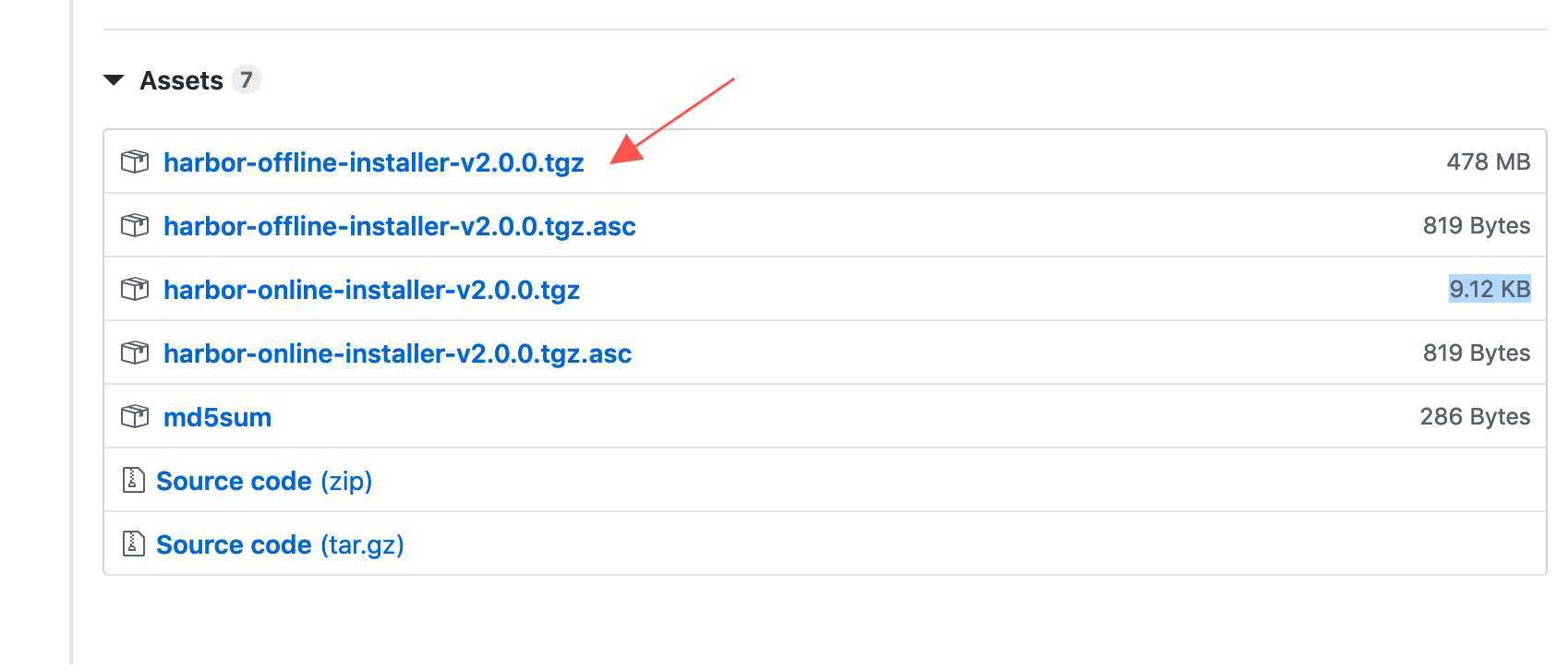Screen dimensions: 1568x670
Task: Download Source code (zip)
Action: click(x=264, y=481)
